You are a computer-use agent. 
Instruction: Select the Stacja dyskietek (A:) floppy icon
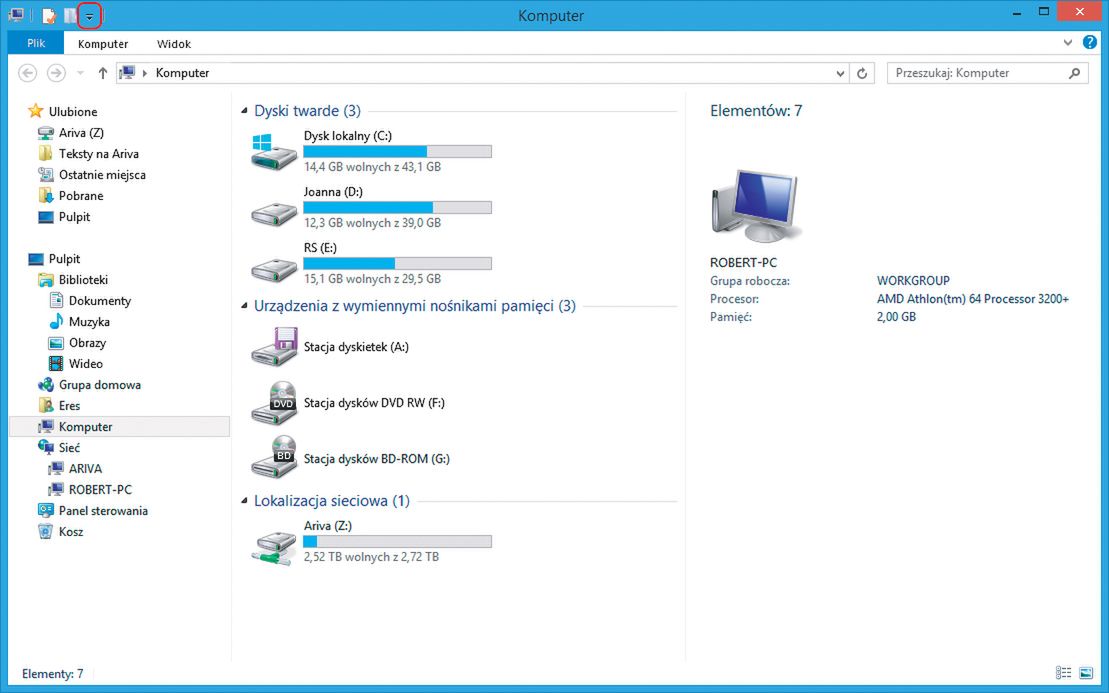pos(274,346)
